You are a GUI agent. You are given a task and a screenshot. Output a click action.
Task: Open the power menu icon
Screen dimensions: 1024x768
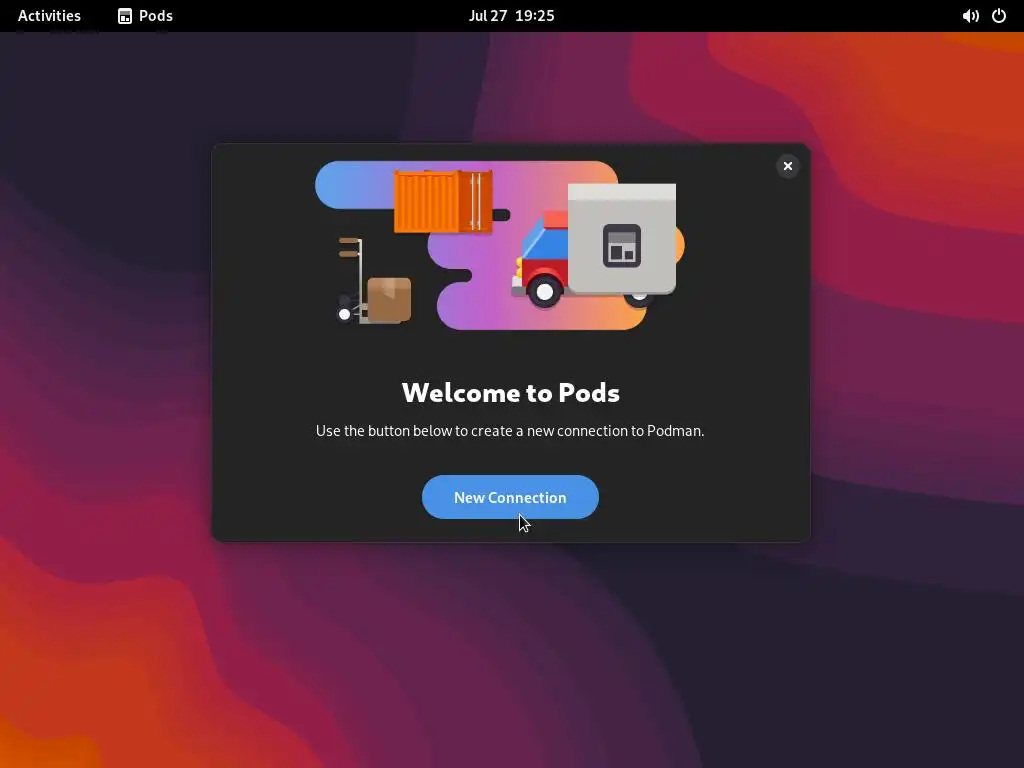[x=999, y=16]
